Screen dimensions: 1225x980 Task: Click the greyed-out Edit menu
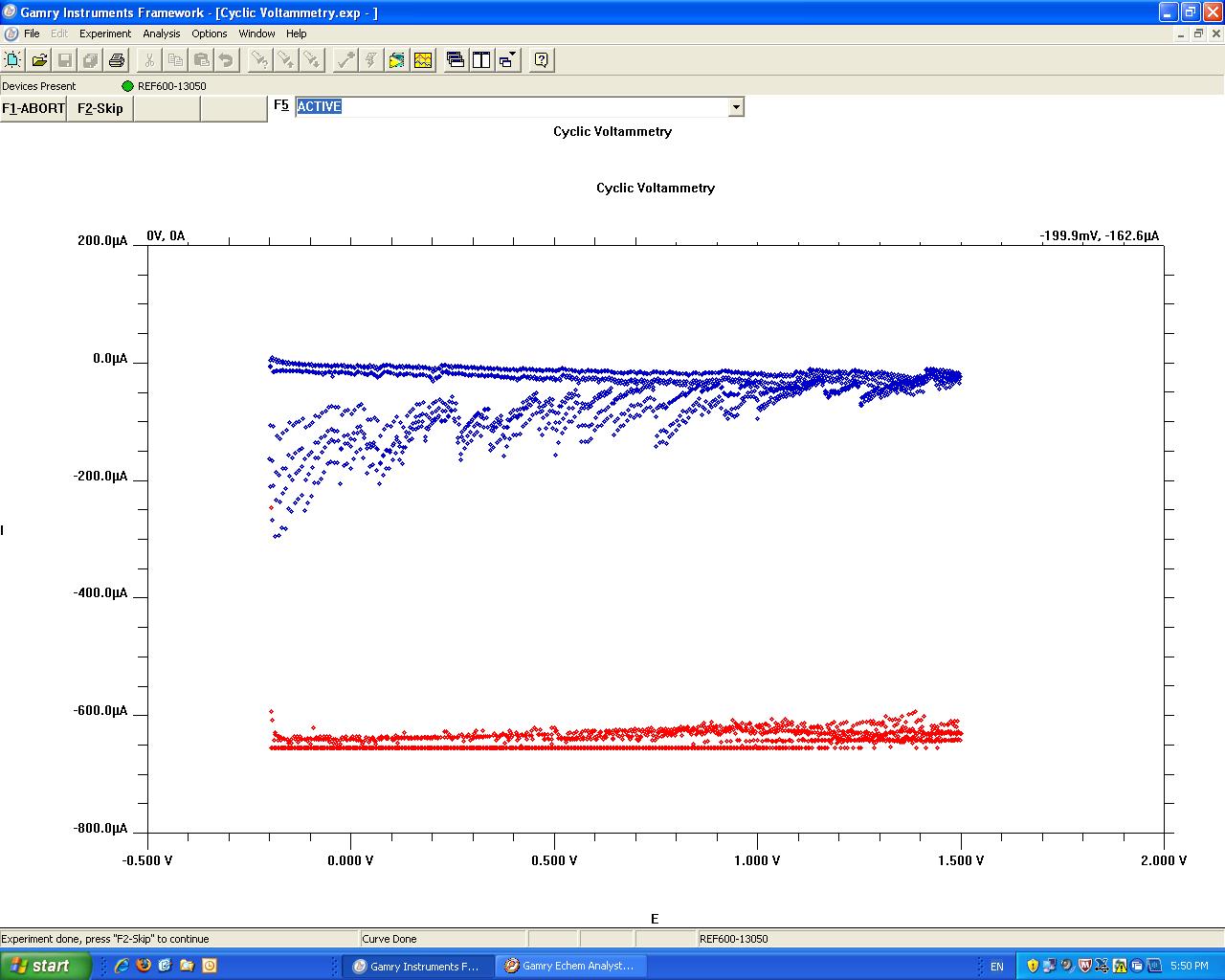point(59,33)
